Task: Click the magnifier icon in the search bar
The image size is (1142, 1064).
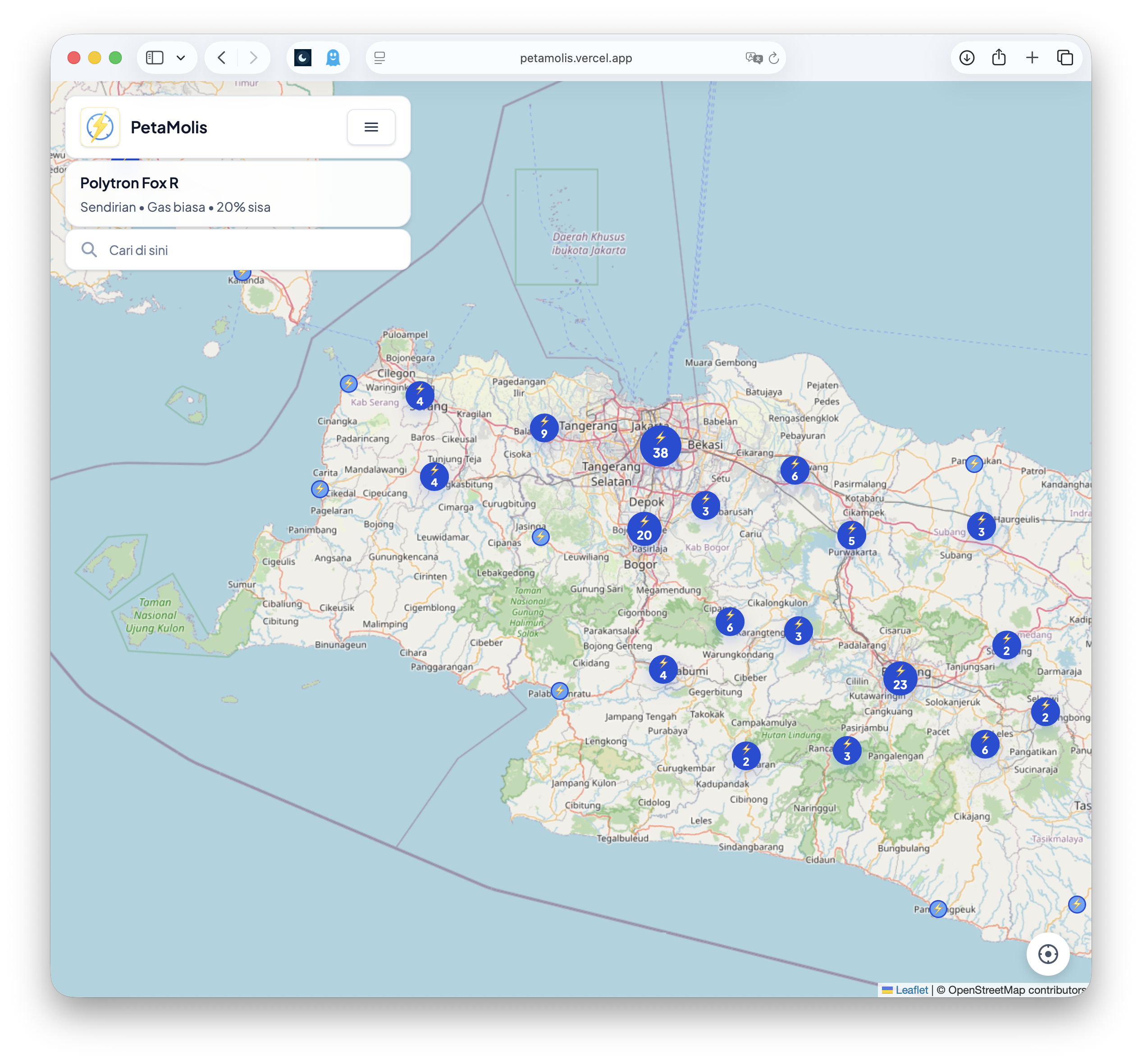Action: point(89,250)
